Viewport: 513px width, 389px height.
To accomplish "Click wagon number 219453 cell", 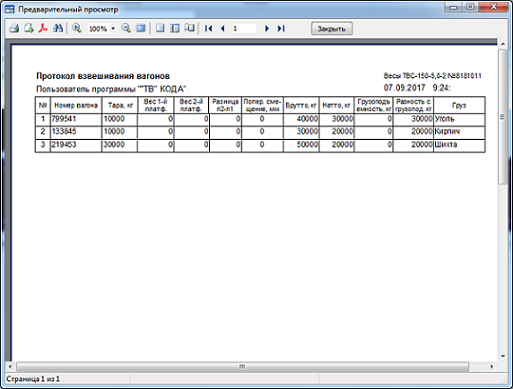I will [x=76, y=145].
